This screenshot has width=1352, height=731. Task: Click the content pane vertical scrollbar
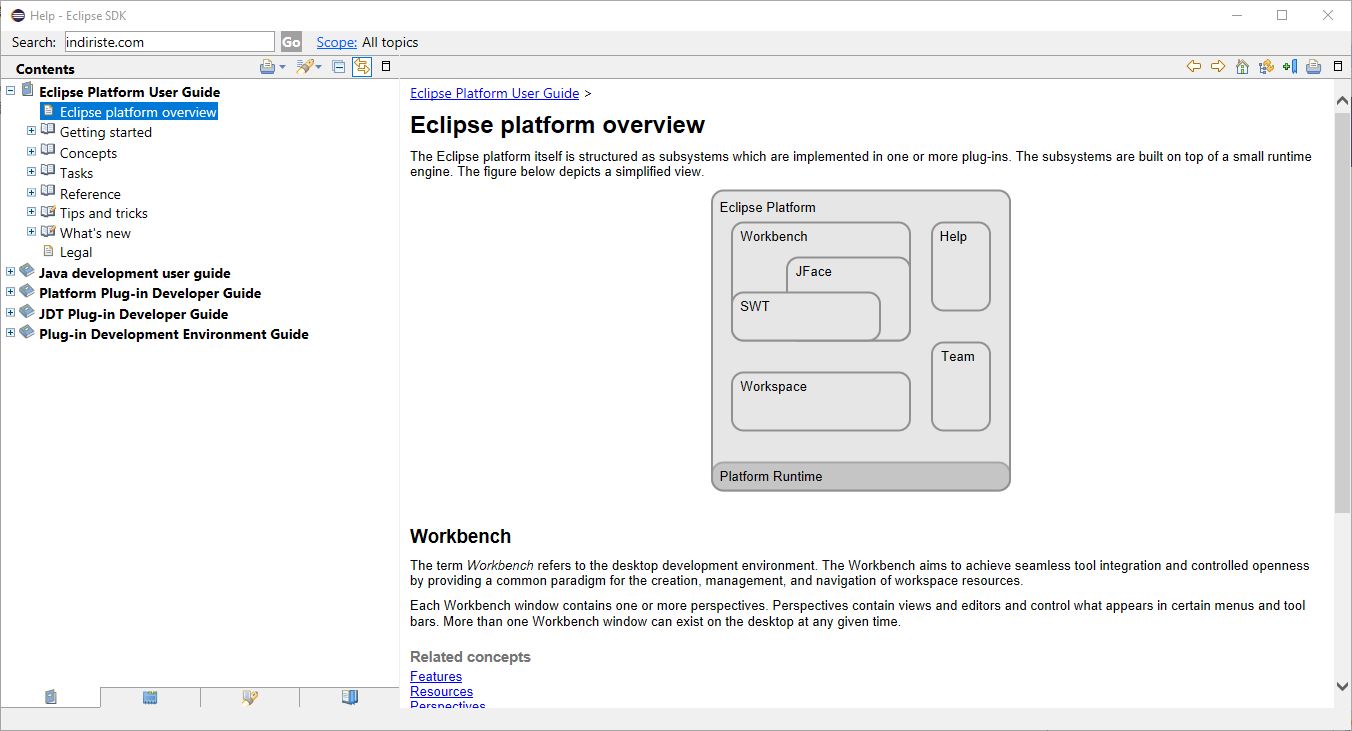(x=1342, y=312)
